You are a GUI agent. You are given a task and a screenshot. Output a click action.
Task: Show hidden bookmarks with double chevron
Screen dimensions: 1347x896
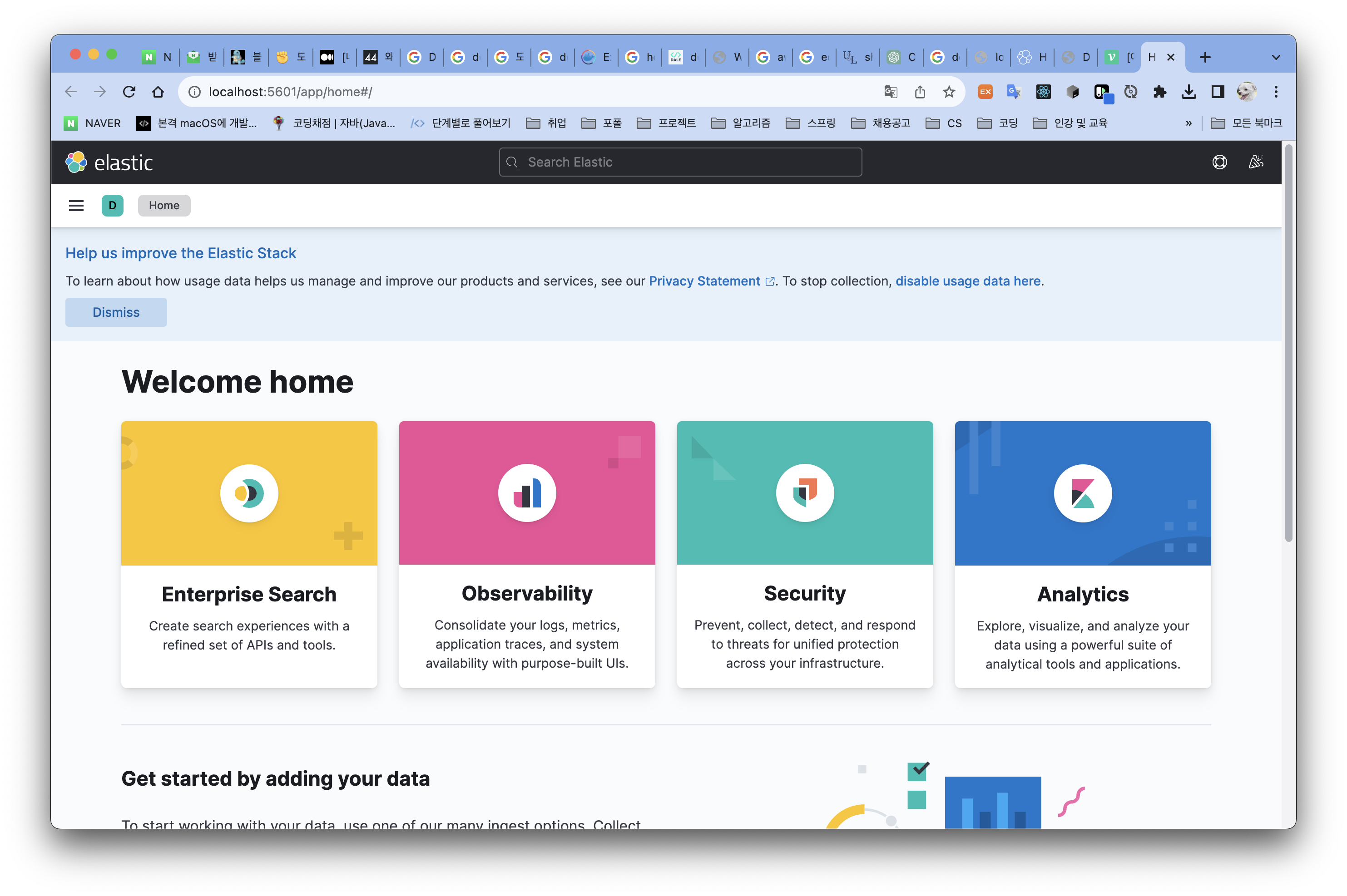pos(1189,123)
